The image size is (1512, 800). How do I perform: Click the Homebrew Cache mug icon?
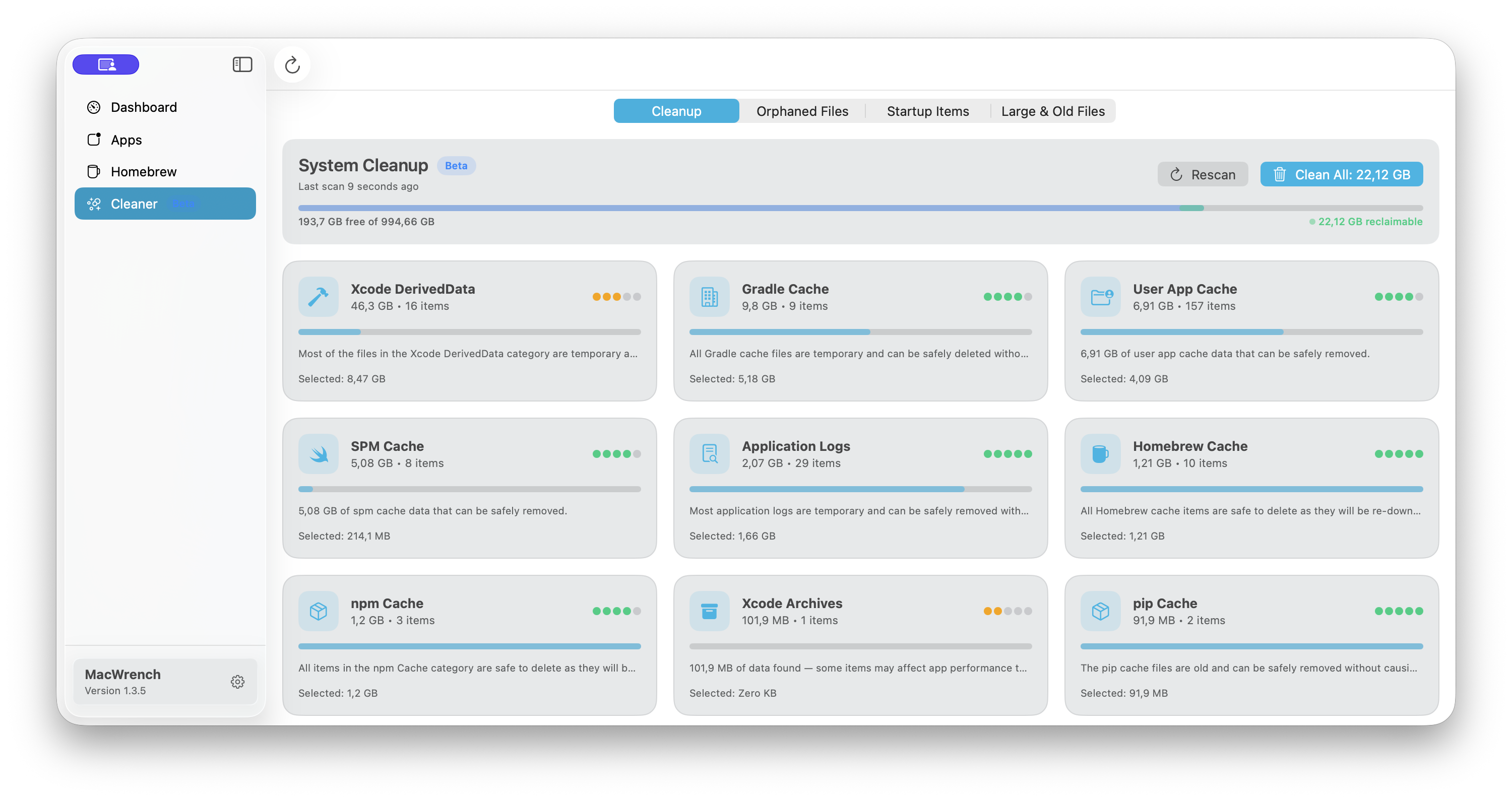click(x=1100, y=454)
